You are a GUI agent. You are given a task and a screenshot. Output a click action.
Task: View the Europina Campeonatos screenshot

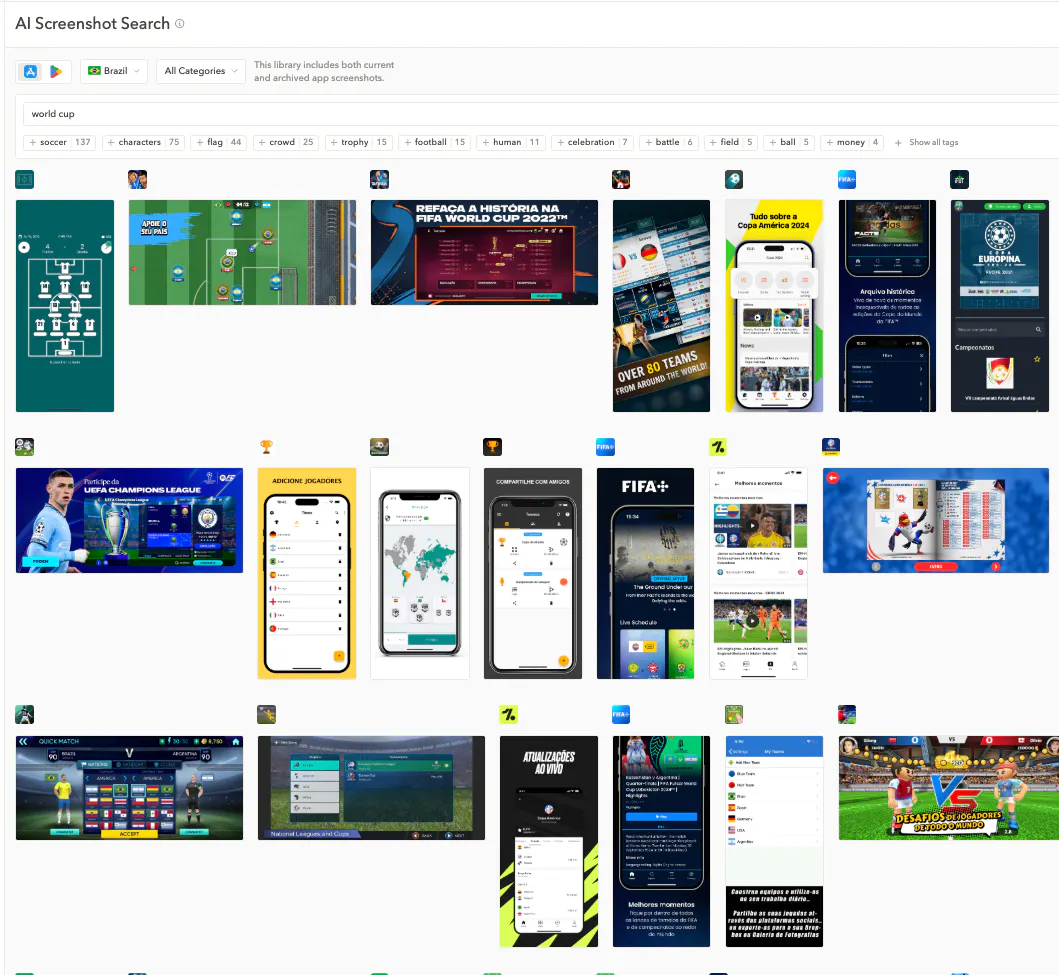(1000, 306)
